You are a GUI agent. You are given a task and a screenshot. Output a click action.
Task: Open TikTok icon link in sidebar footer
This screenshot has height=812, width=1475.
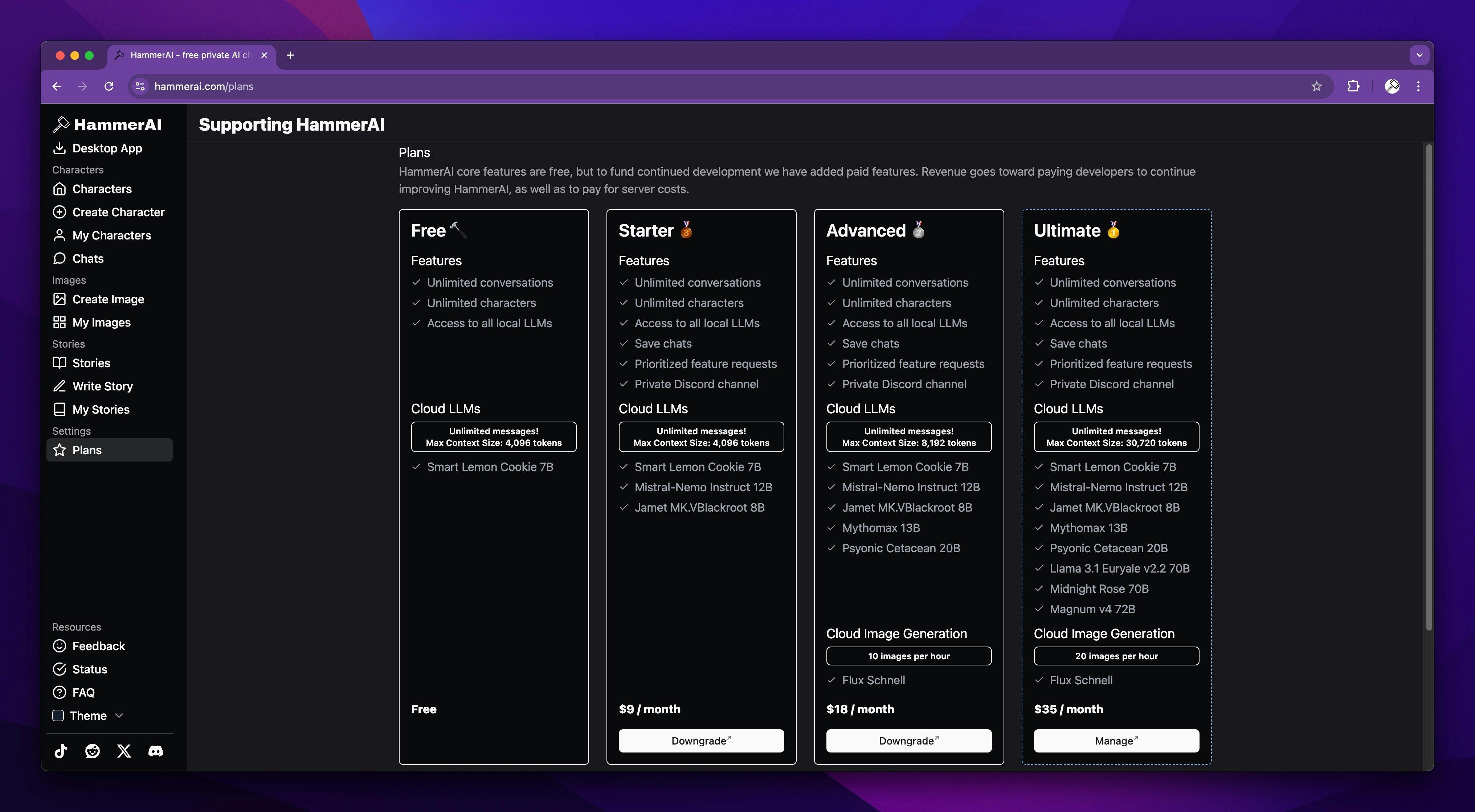click(61, 751)
